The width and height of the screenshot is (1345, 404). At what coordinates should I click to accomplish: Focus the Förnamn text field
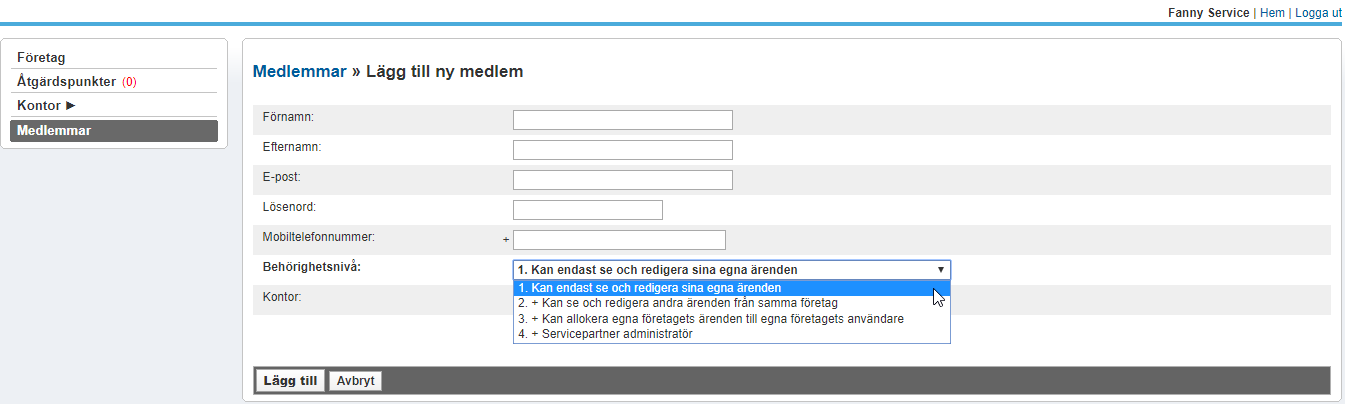[622, 120]
